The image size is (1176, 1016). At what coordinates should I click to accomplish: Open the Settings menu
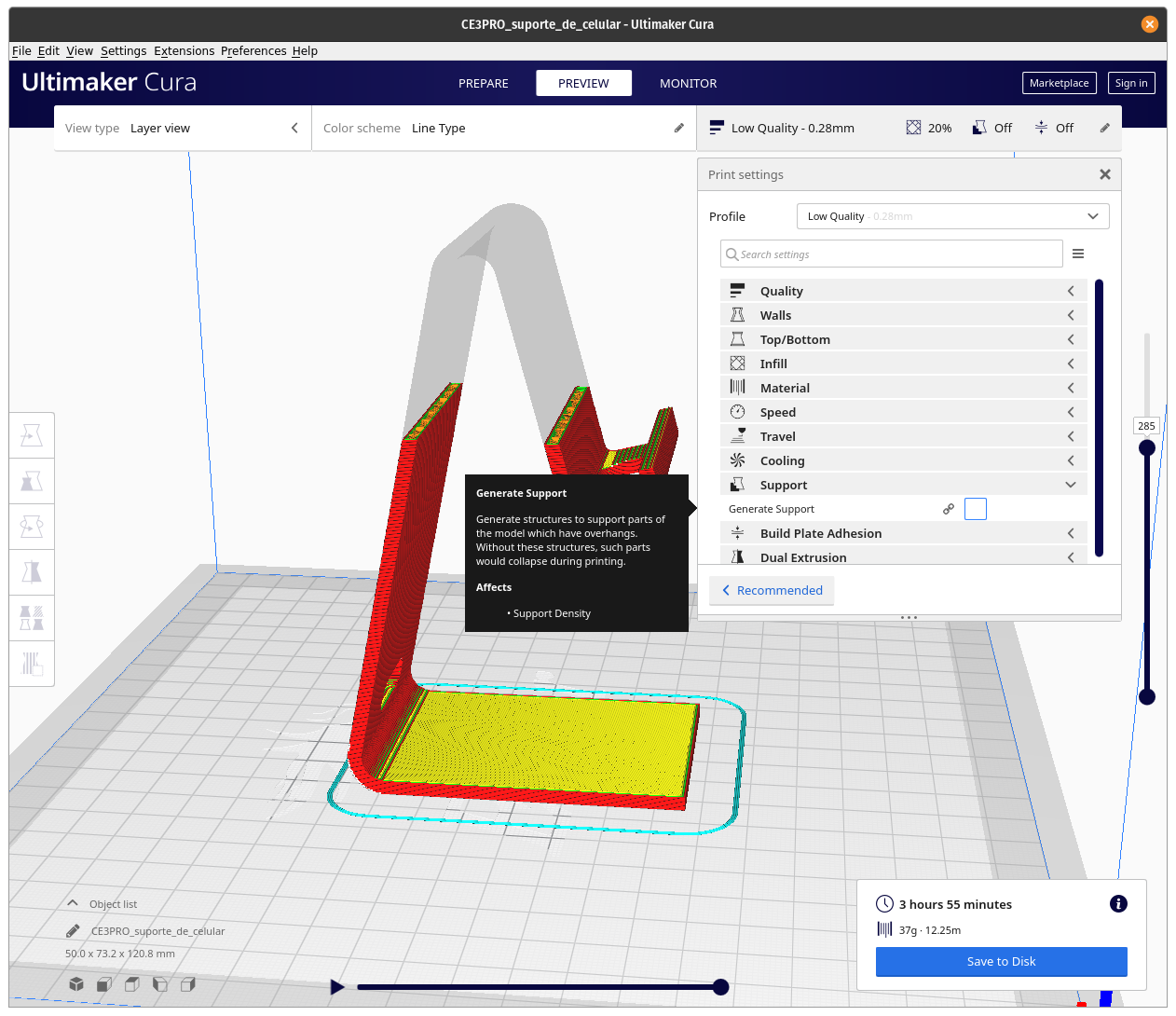point(123,50)
